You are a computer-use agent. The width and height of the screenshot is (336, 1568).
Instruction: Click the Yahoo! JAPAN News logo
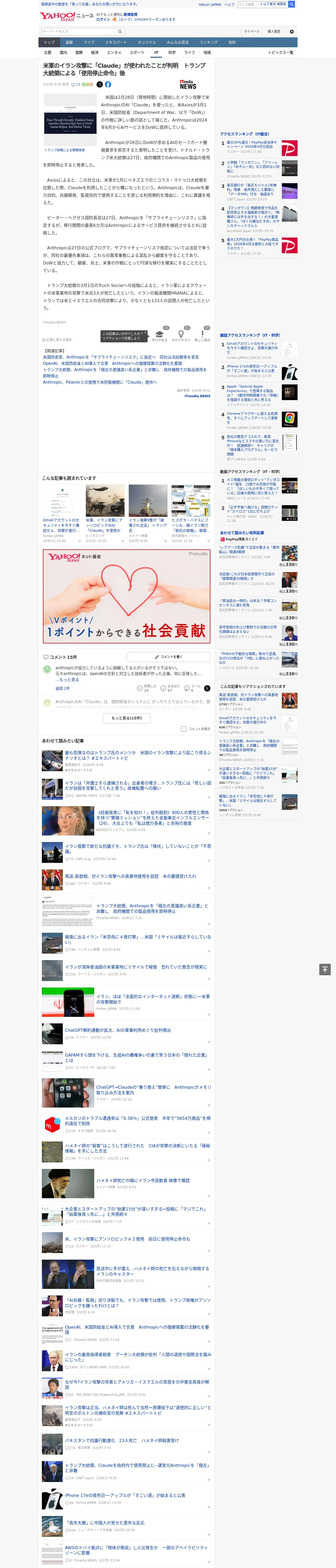pos(67,16)
